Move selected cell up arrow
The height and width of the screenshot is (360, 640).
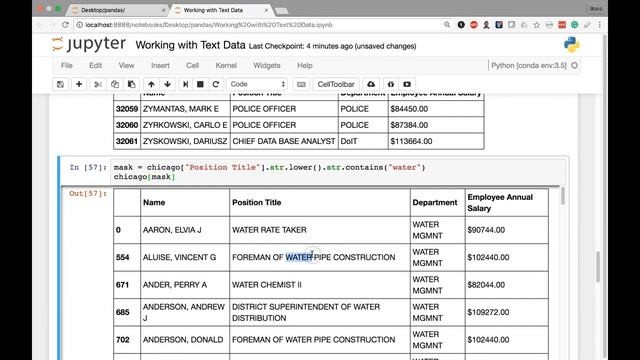[151, 84]
